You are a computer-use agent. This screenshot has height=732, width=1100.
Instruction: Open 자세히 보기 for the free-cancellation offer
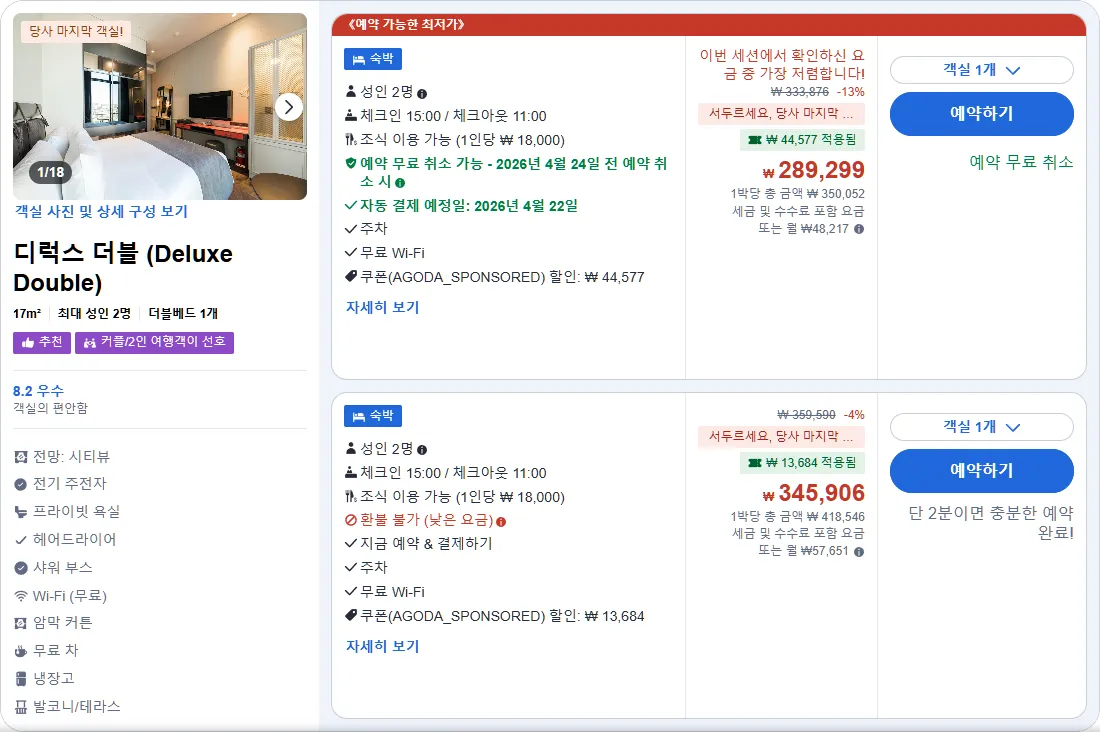pos(382,307)
